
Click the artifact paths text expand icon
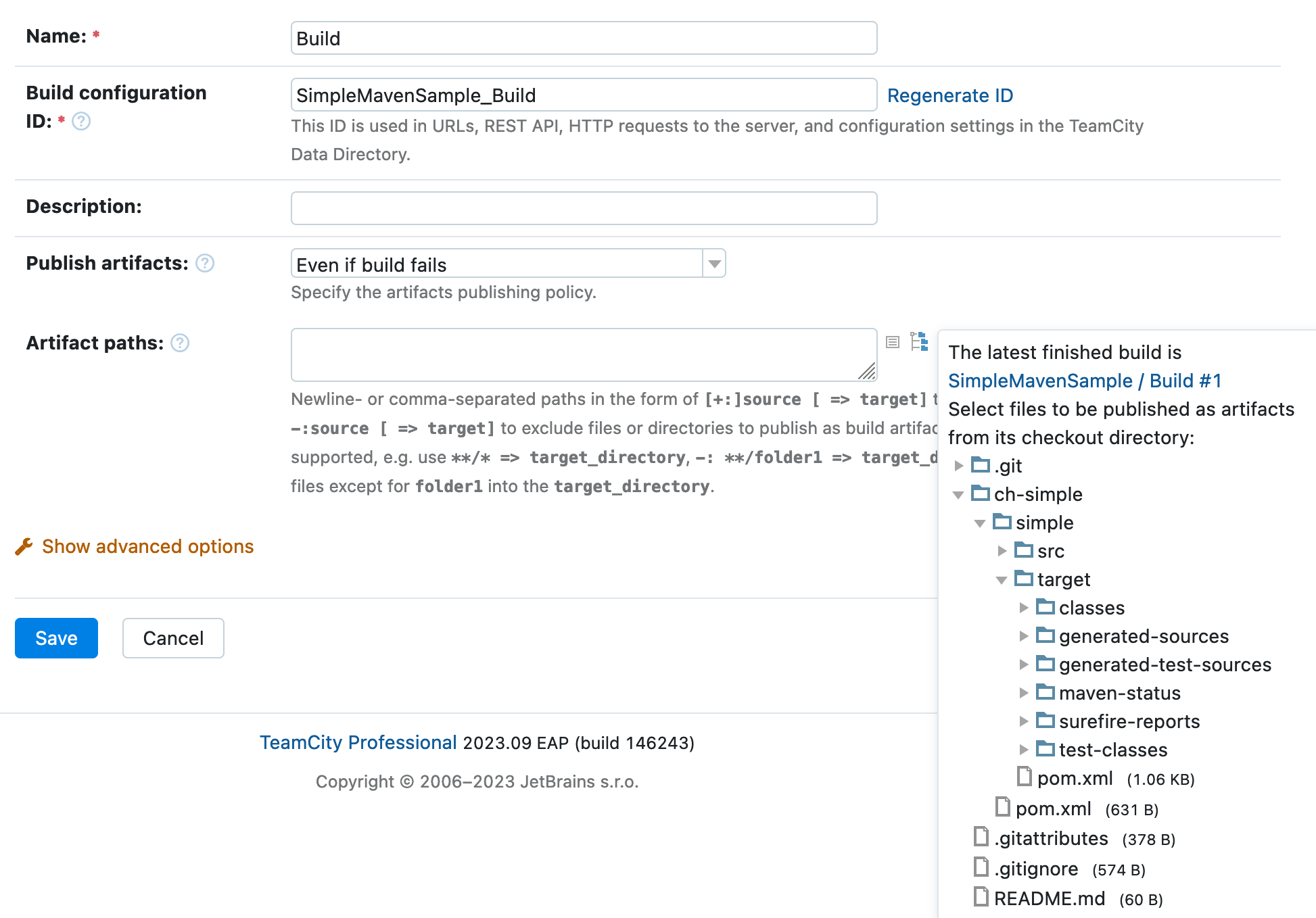[x=893, y=342]
